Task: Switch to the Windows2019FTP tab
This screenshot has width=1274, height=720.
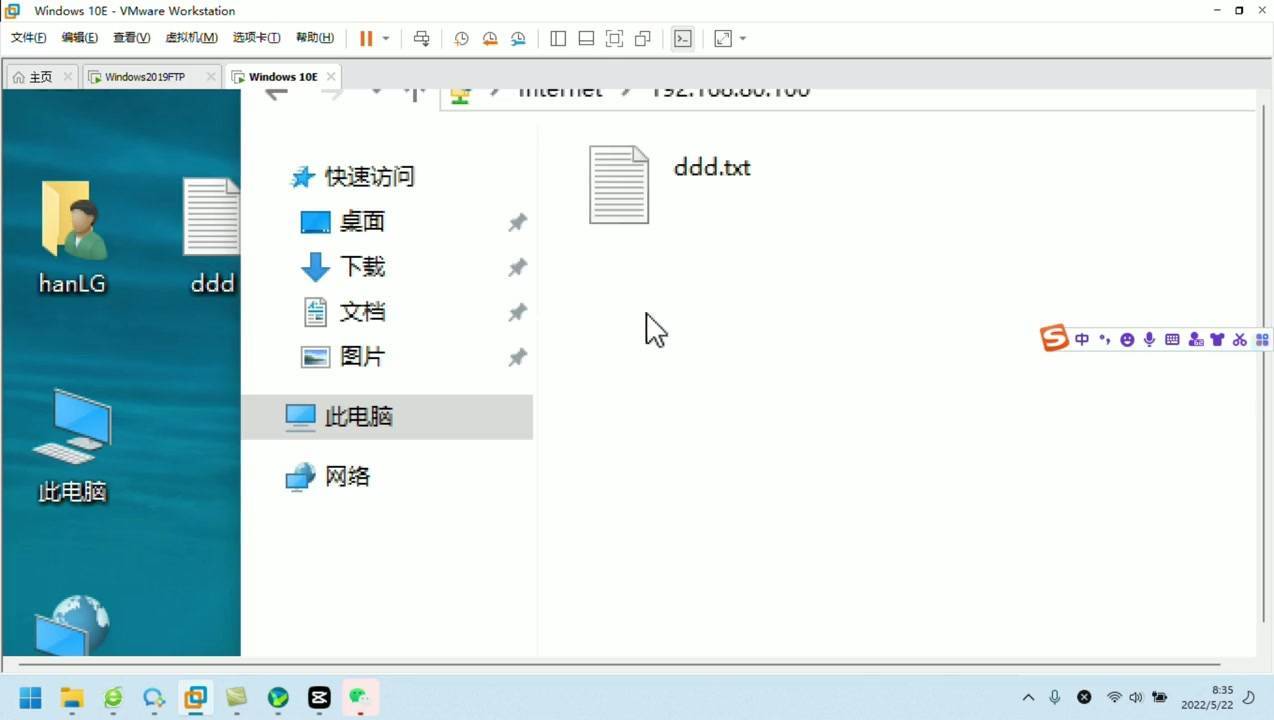Action: tap(146, 76)
